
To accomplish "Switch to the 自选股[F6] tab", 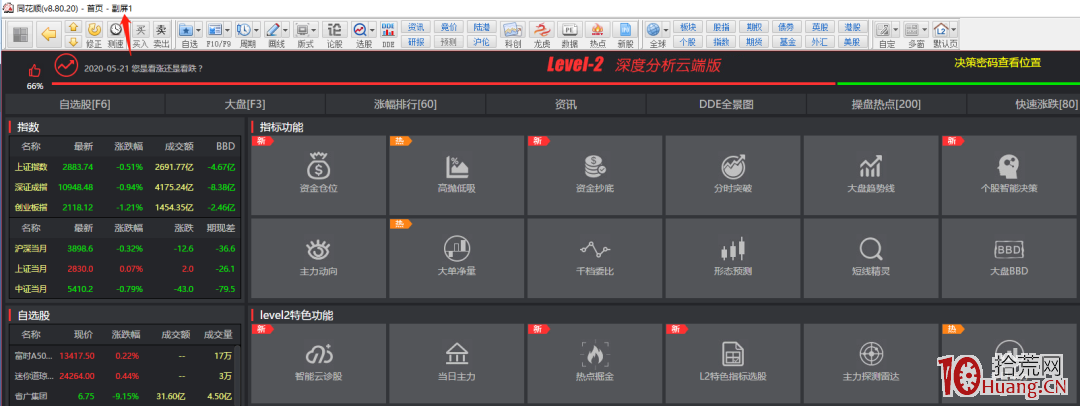I will (85, 105).
